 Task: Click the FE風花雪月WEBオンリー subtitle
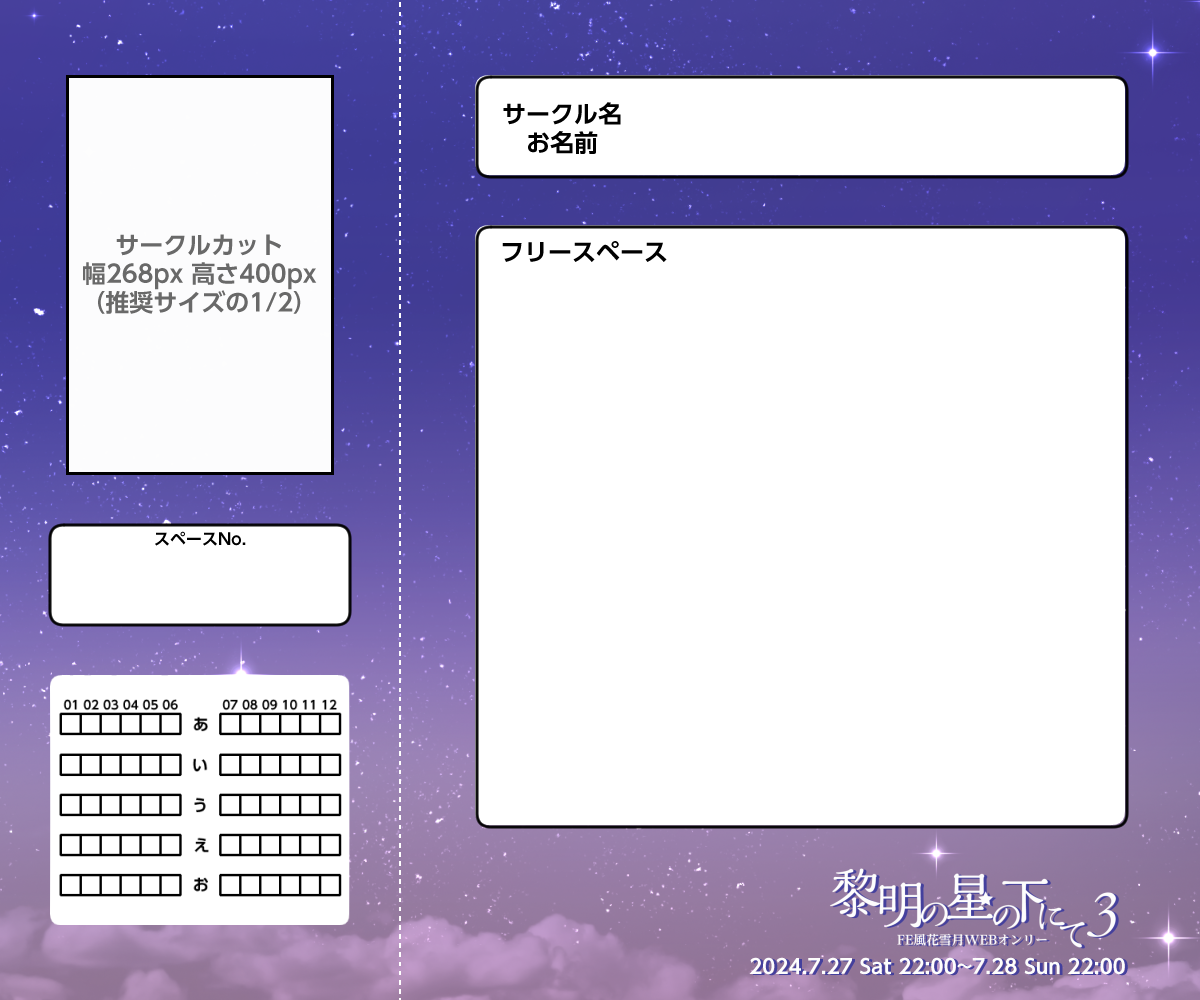[973, 939]
